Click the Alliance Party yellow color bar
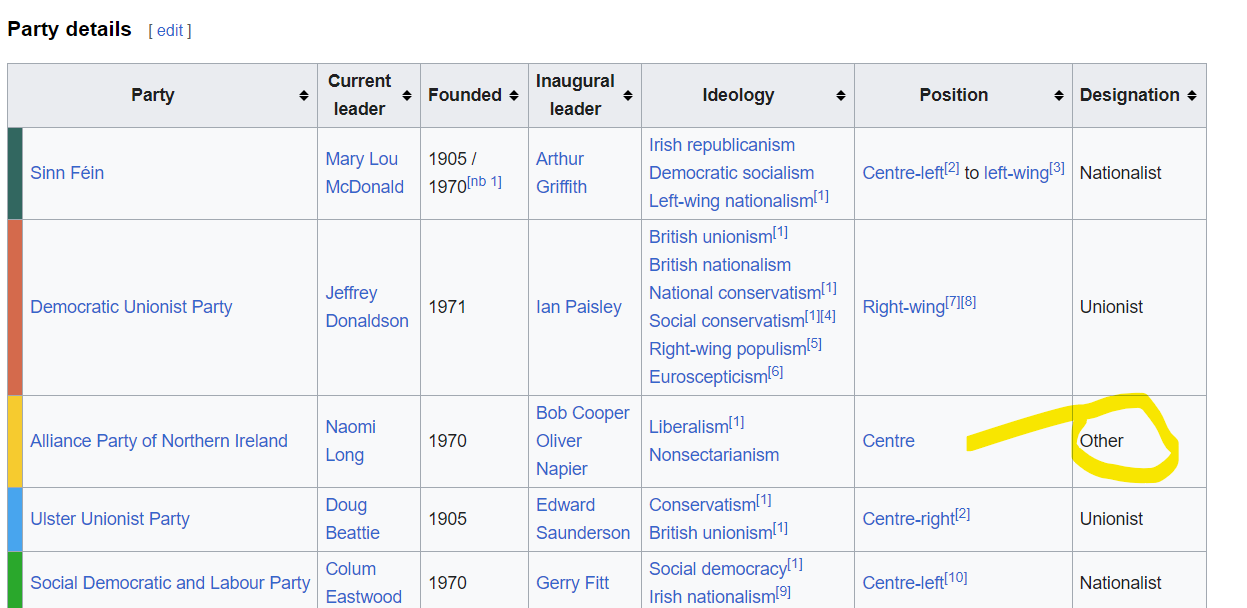 tap(15, 441)
